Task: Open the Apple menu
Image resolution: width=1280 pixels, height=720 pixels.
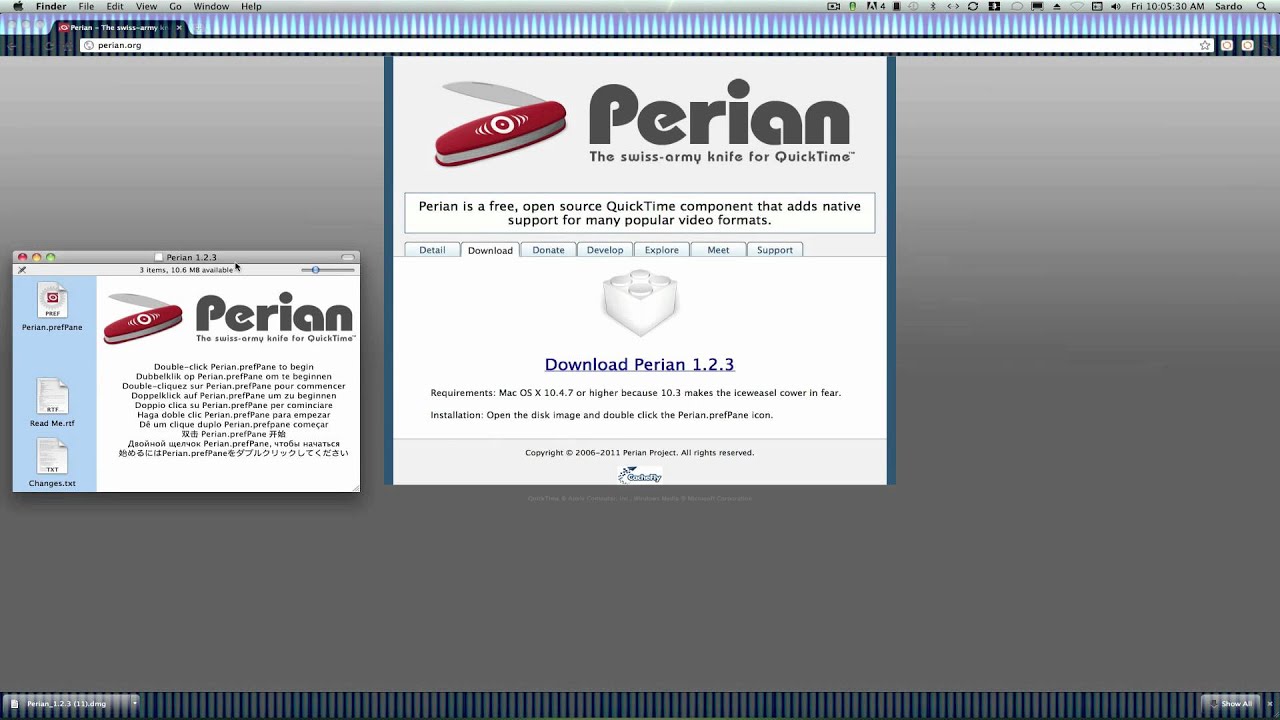Action: coord(18,6)
